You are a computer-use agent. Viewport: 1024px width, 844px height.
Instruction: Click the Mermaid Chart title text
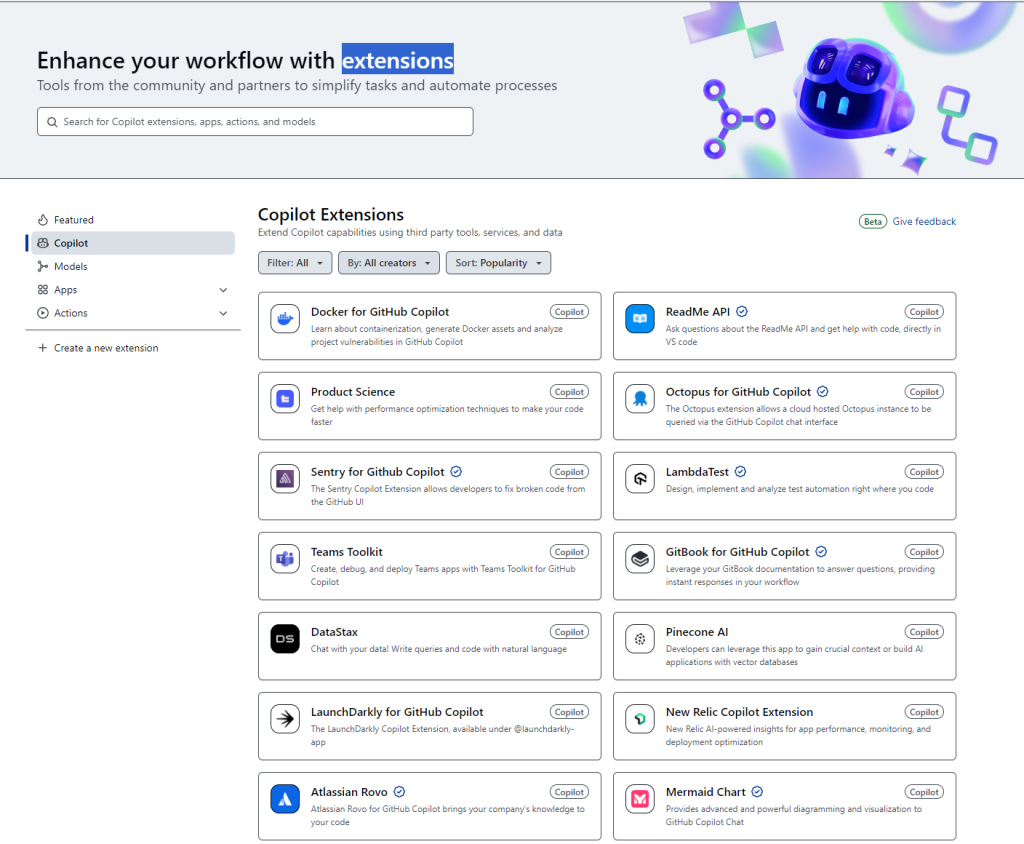tap(705, 792)
